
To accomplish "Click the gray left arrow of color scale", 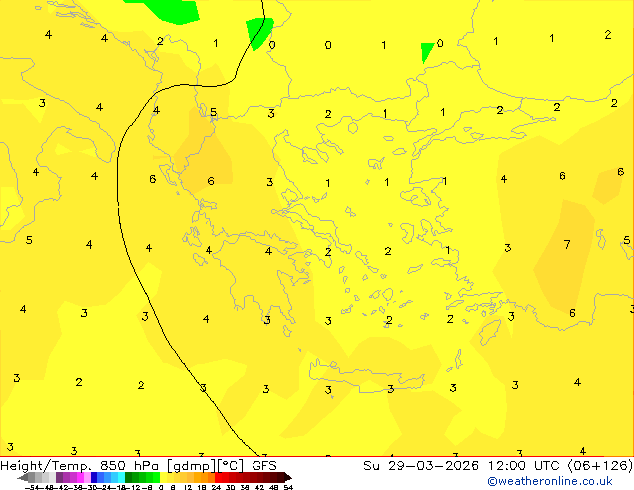I will coord(23,478).
